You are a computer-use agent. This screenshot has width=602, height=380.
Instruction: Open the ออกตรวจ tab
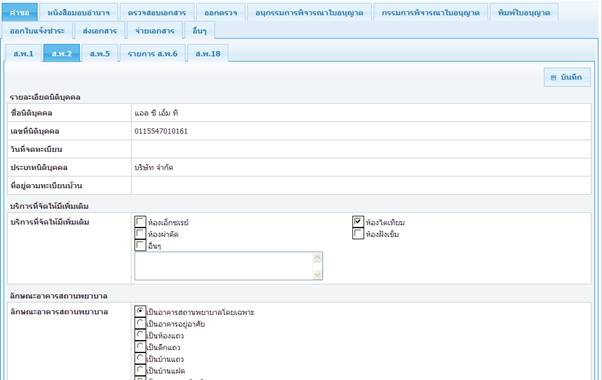tap(221, 13)
